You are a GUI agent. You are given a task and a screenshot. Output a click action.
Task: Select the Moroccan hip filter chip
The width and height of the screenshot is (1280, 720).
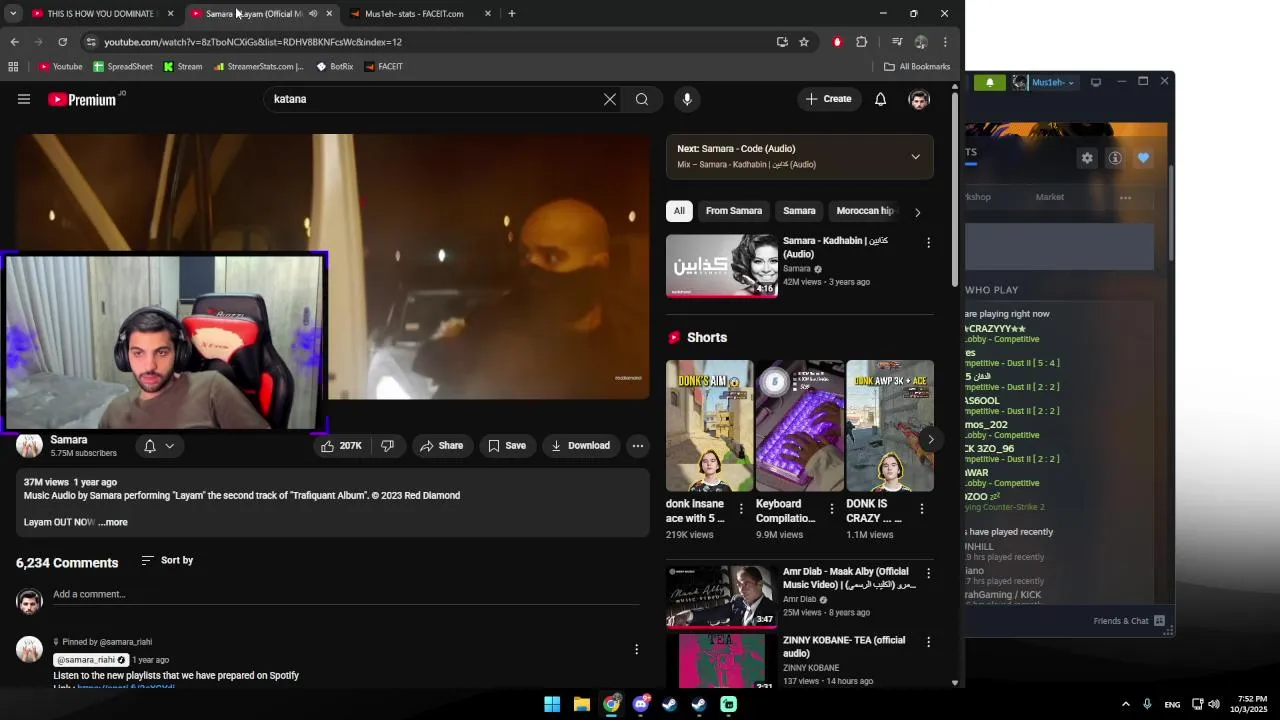[x=864, y=211]
